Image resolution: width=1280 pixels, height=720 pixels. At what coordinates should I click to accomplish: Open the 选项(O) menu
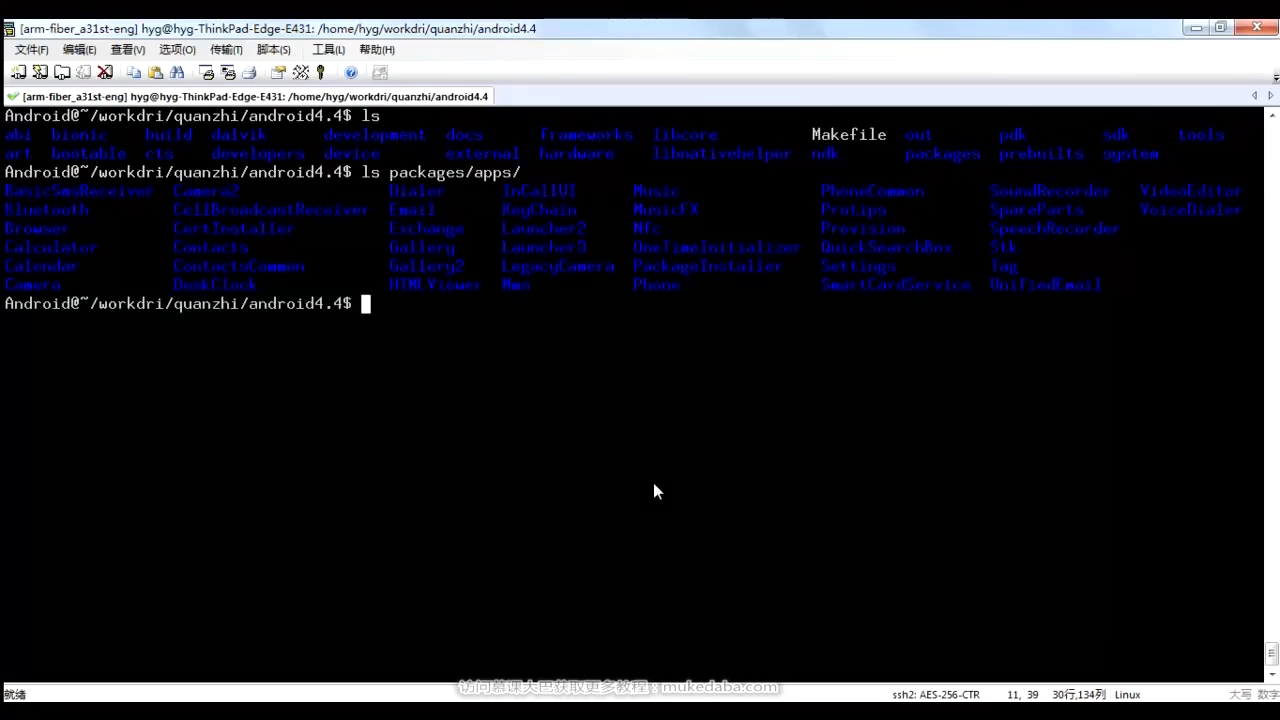click(177, 49)
